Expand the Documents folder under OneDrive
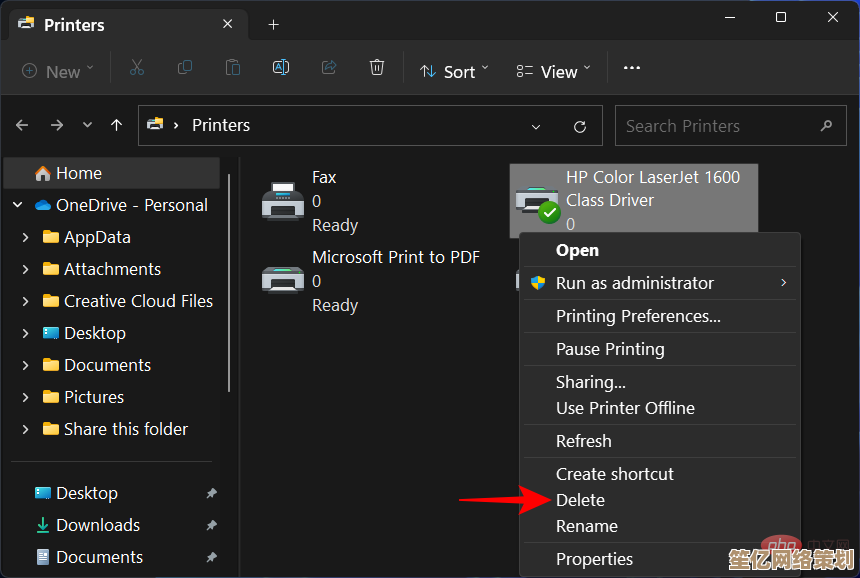This screenshot has width=860, height=578. [25, 365]
